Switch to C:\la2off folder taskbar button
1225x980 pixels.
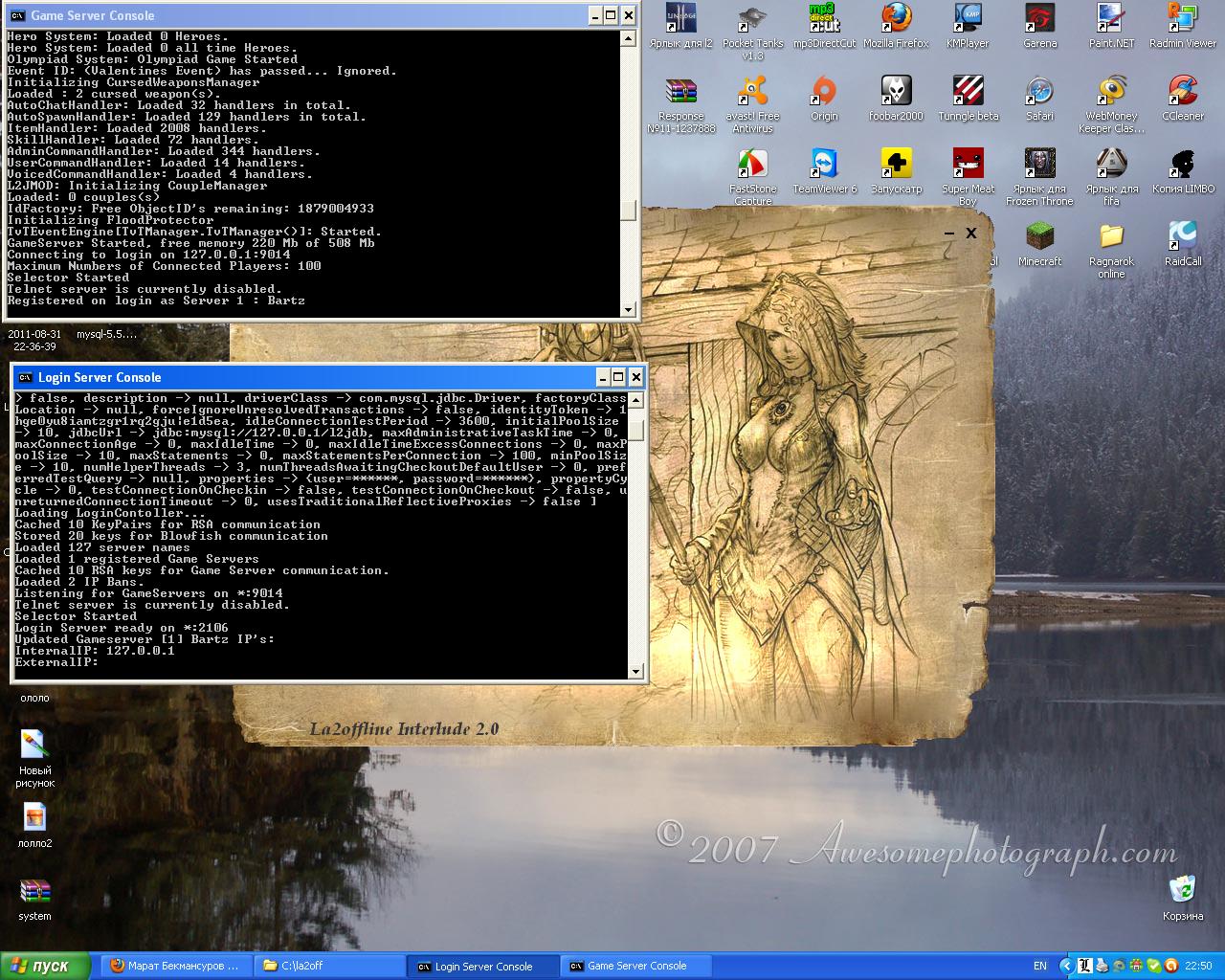coord(329,966)
